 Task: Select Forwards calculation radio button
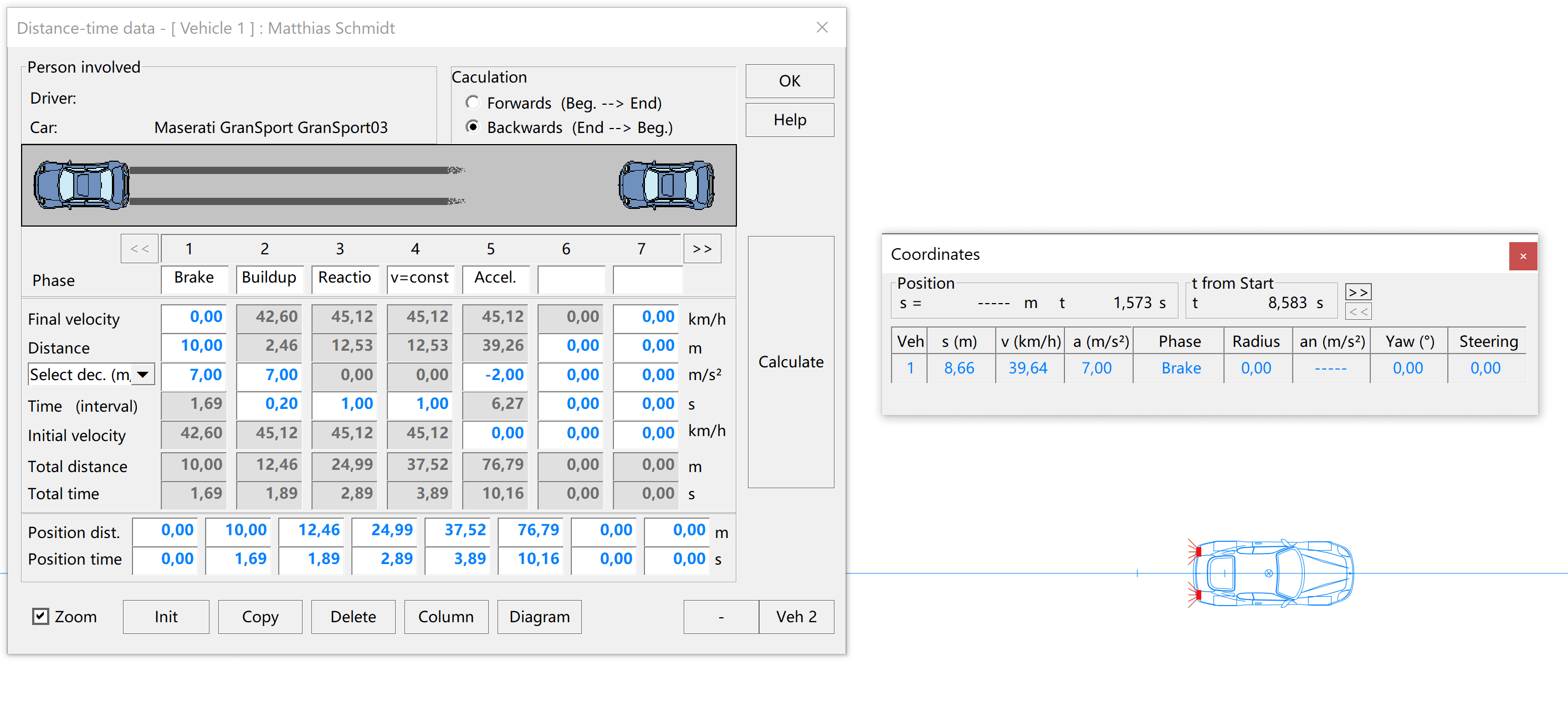click(x=473, y=103)
